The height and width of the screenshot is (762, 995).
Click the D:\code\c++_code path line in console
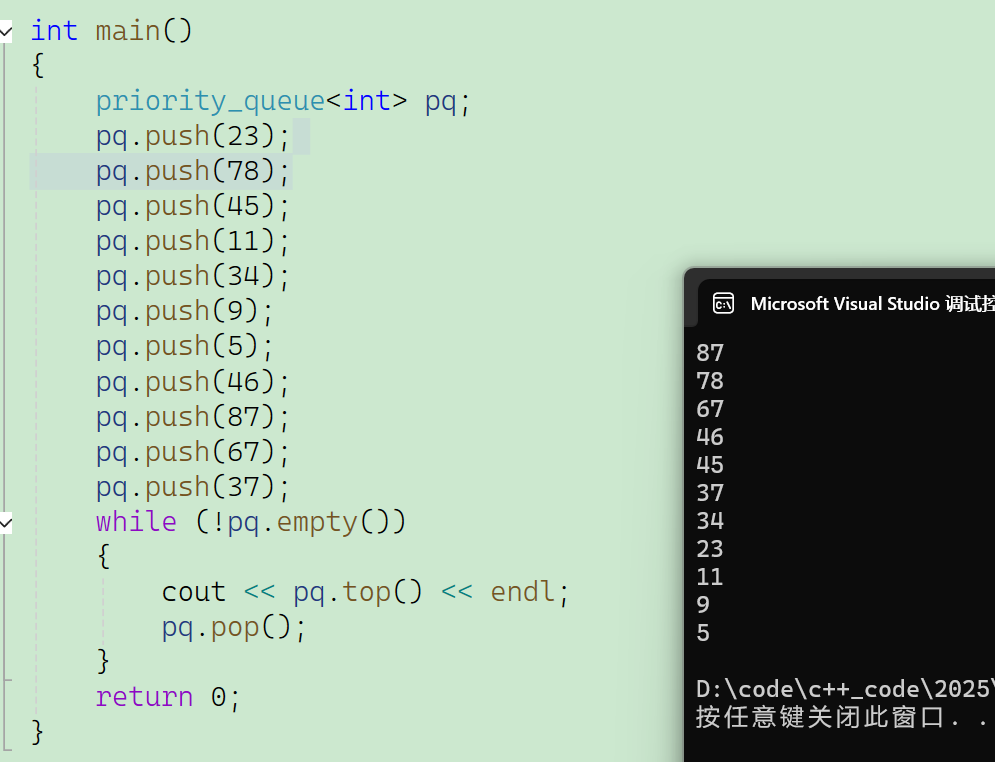tap(845, 689)
